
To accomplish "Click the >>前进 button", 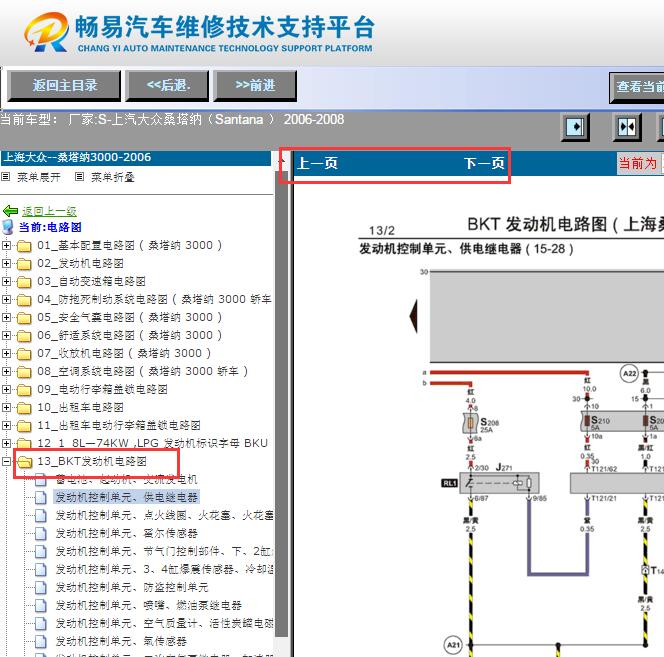I will (x=255, y=86).
